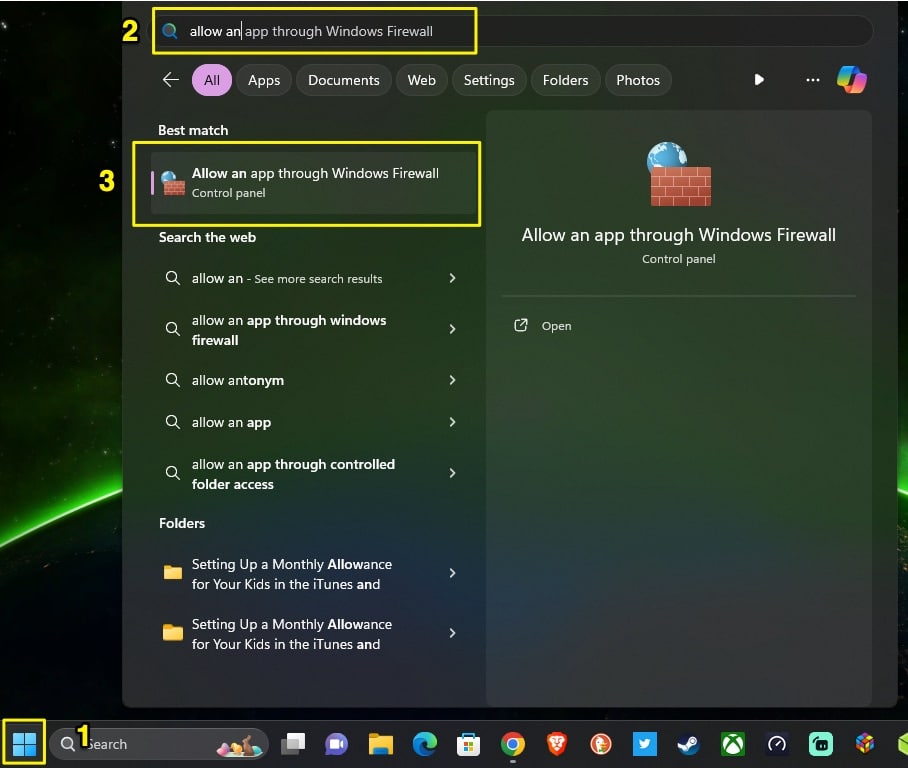Switch to the Photos filter tab

point(638,80)
